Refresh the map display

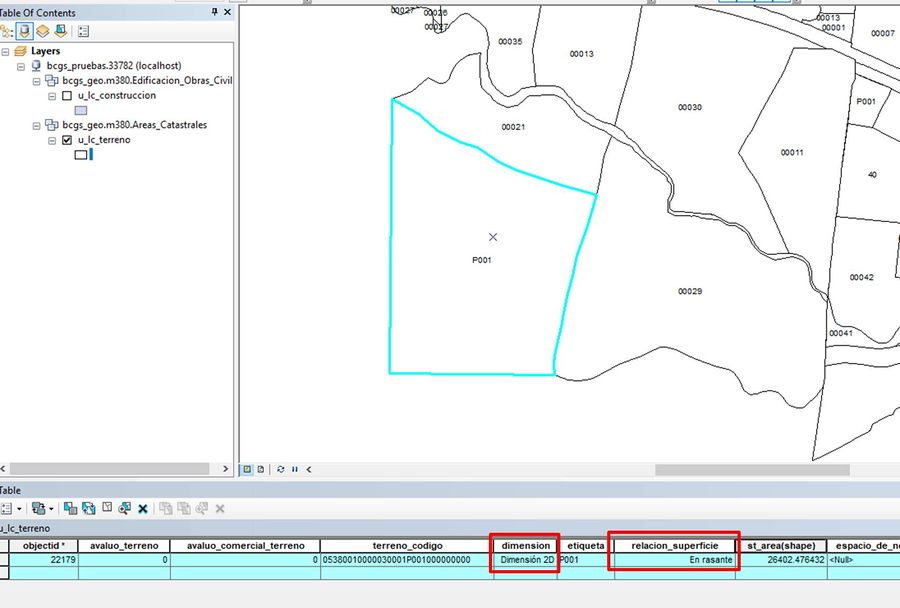281,469
